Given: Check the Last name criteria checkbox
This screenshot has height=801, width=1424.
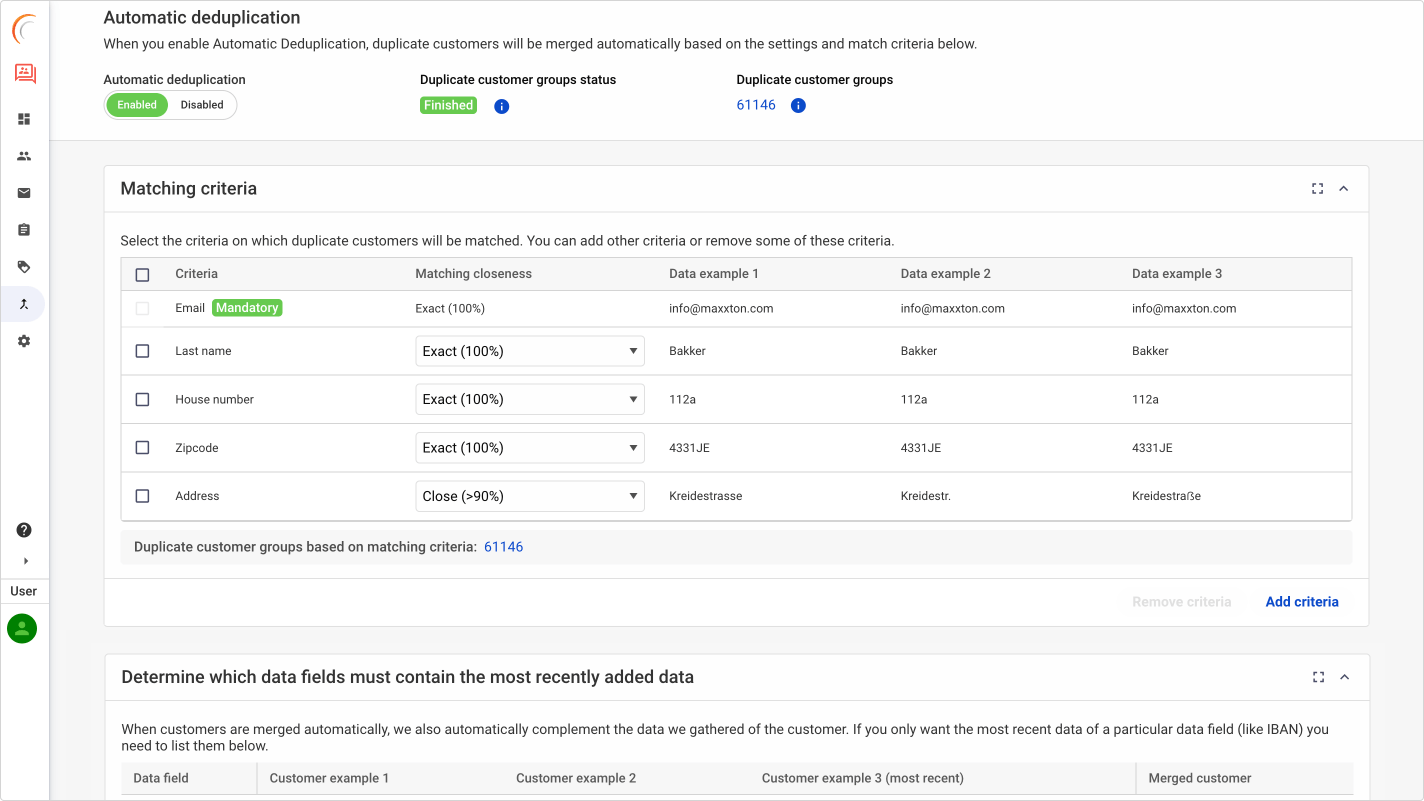Looking at the screenshot, I should [142, 351].
